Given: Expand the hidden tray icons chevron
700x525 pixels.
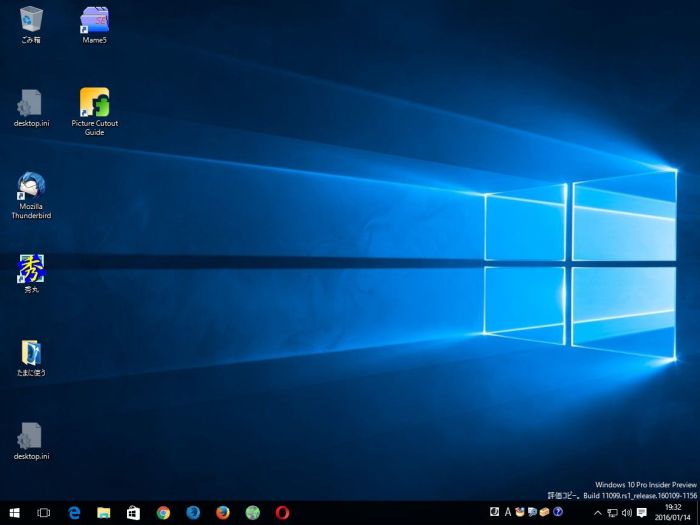Looking at the screenshot, I should click(x=597, y=513).
